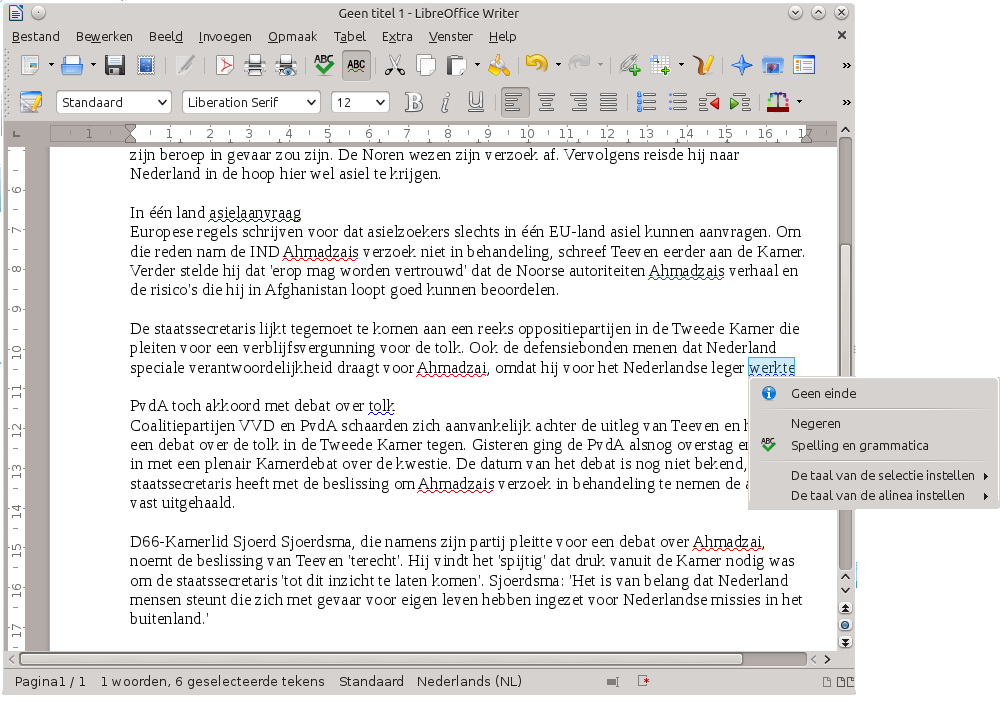Export directly as PDF
The image size is (1004, 703).
[x=224, y=65]
